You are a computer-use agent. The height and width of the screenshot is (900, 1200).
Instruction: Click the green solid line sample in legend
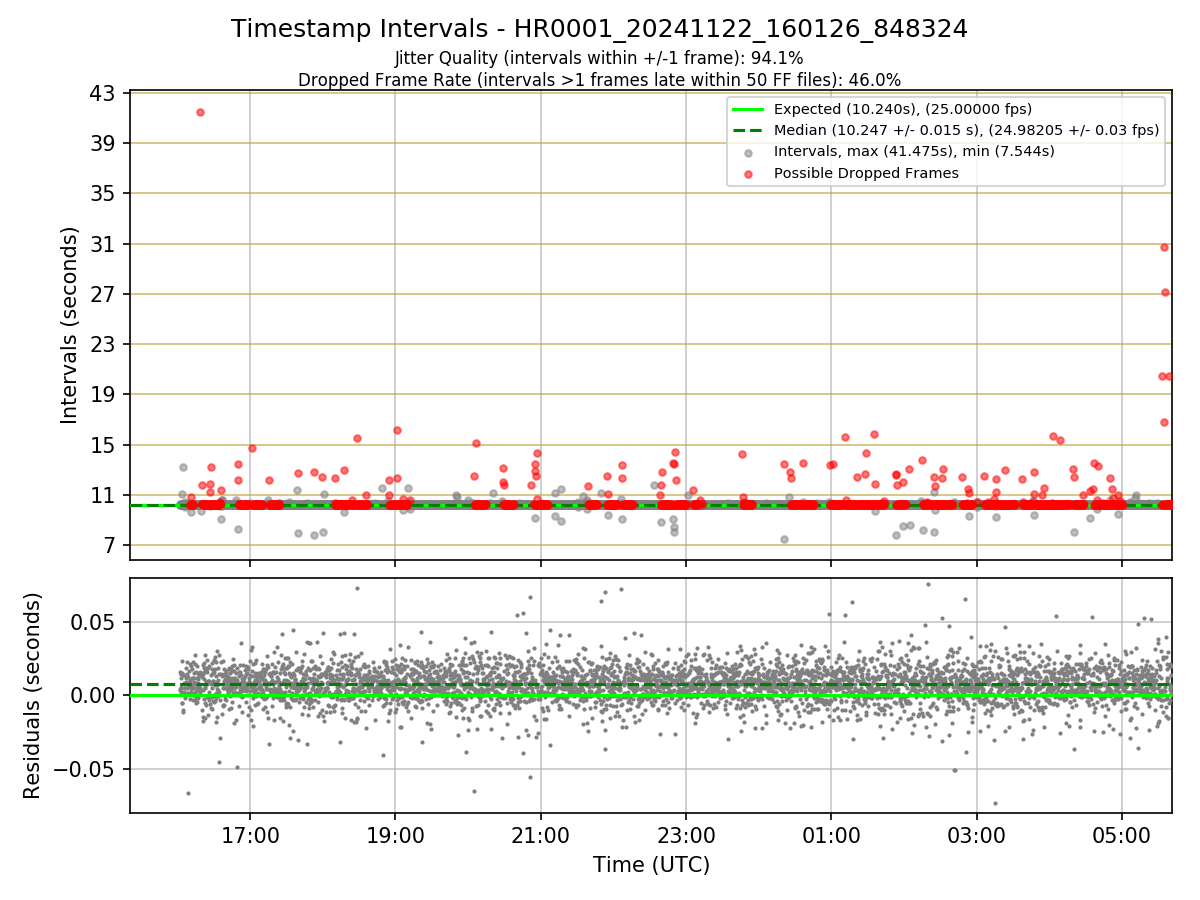click(748, 110)
